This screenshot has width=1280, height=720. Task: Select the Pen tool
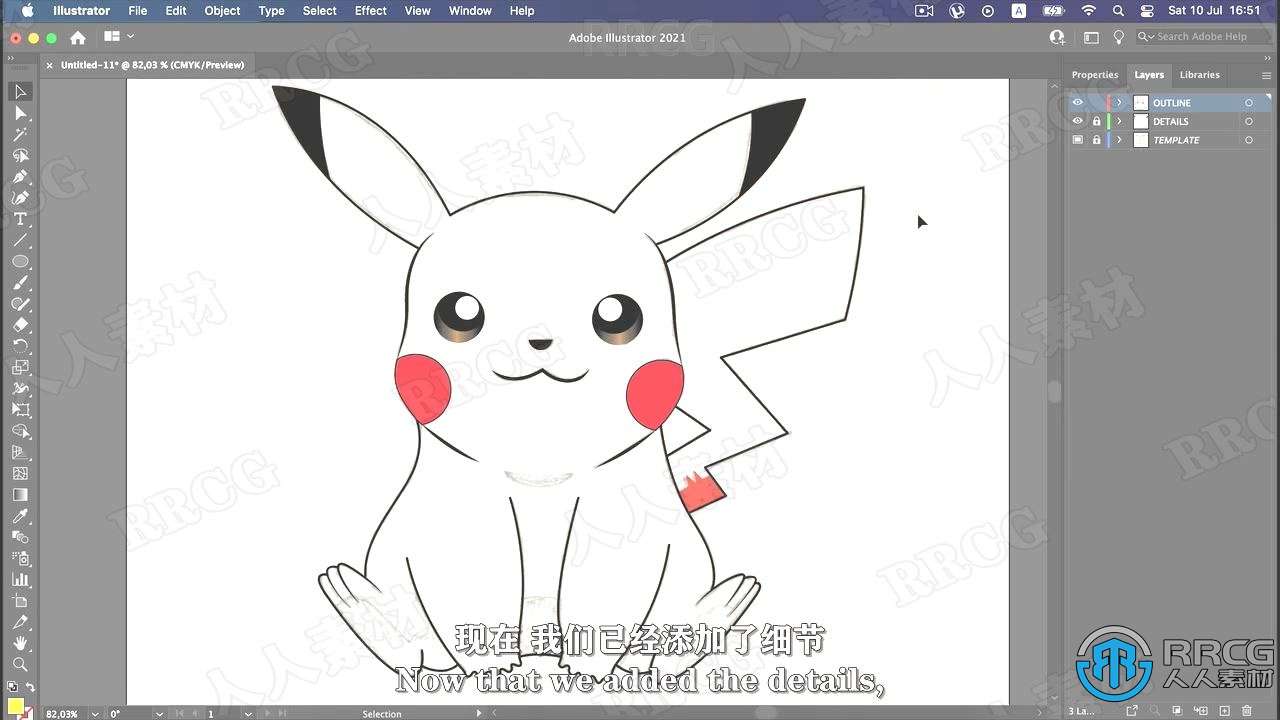(20, 177)
